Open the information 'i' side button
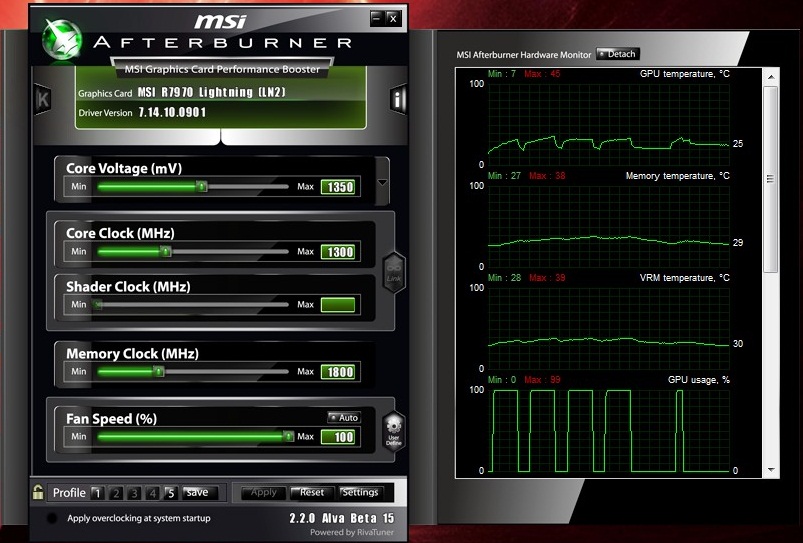This screenshot has width=803, height=543. pos(398,98)
